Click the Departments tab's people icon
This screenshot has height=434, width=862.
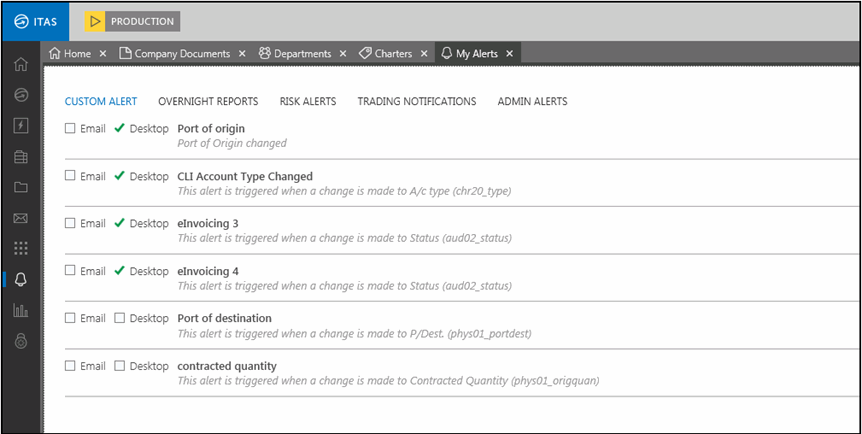tap(264, 53)
